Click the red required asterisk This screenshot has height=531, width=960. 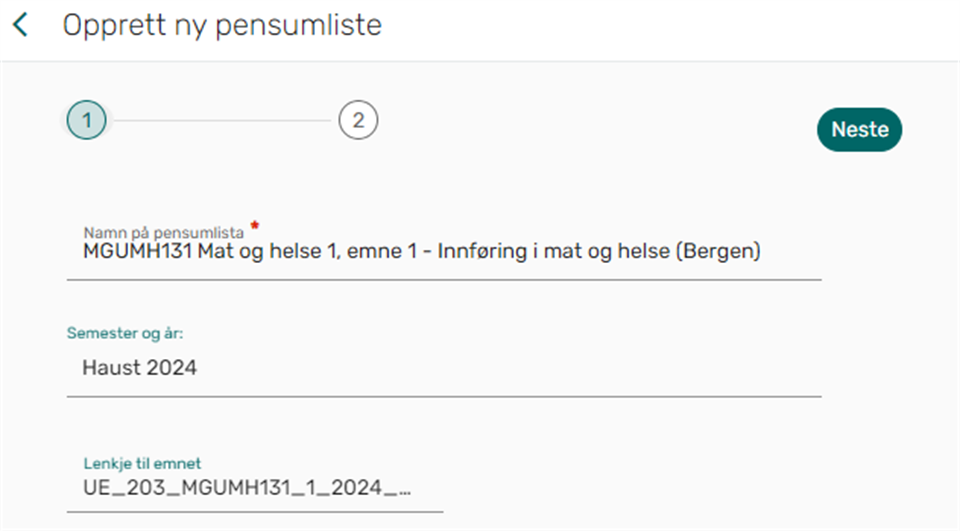(254, 226)
